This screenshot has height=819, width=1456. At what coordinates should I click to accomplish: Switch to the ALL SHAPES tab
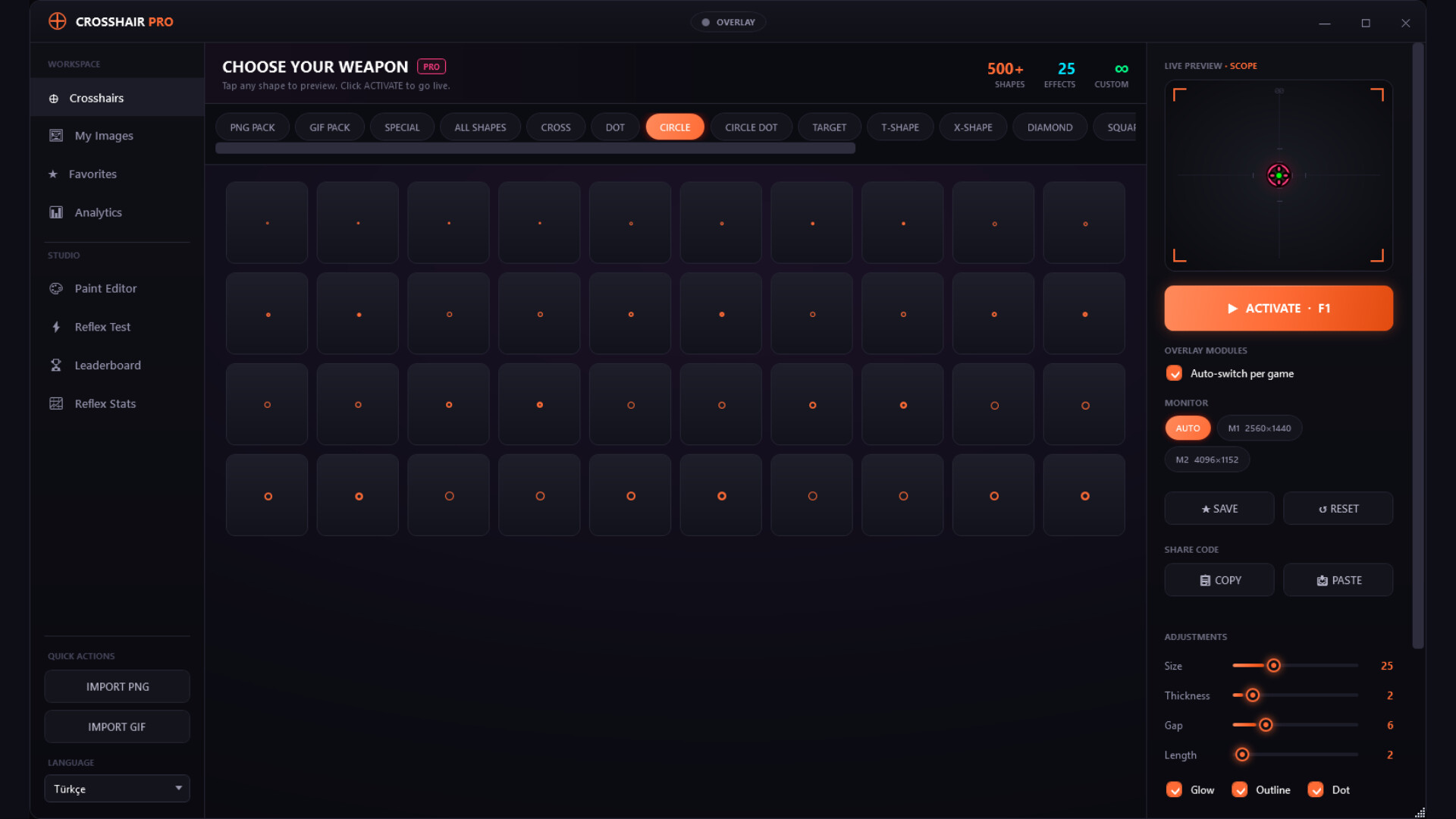point(480,127)
